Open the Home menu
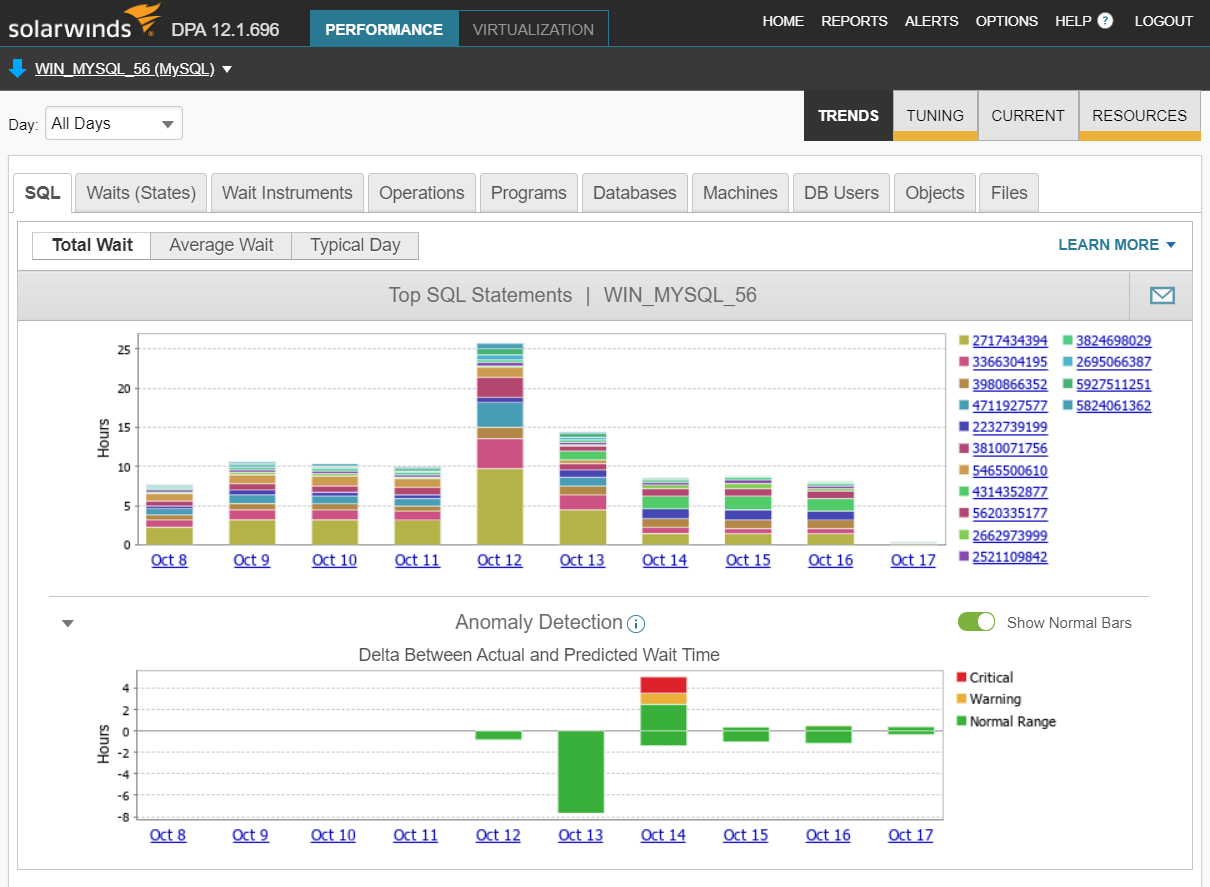 click(x=783, y=21)
